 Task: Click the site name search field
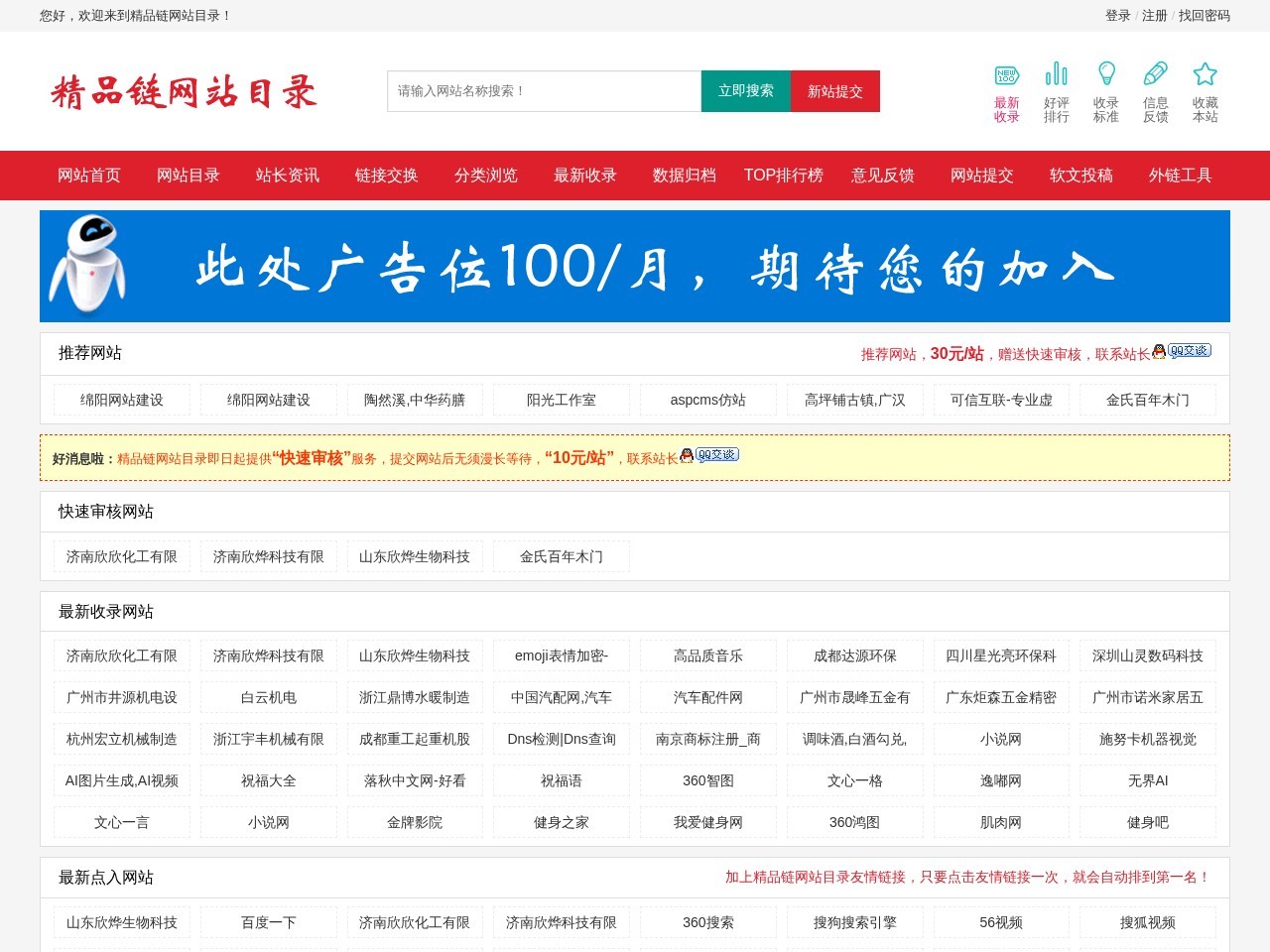coord(544,91)
